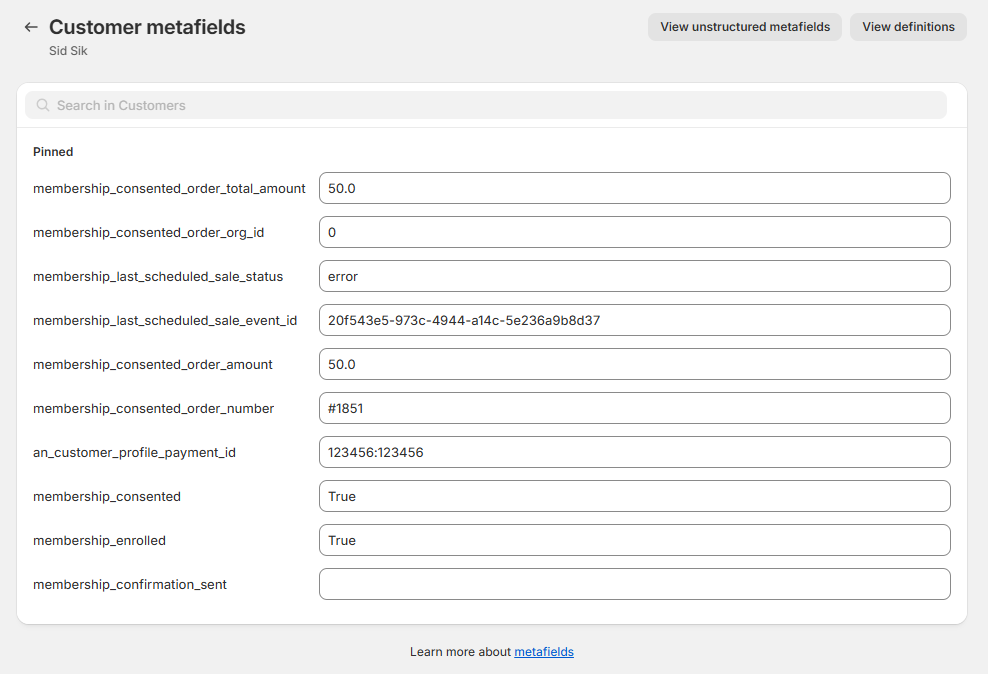Open View unstructured metafields
This screenshot has height=674, width=988.
[x=745, y=27]
